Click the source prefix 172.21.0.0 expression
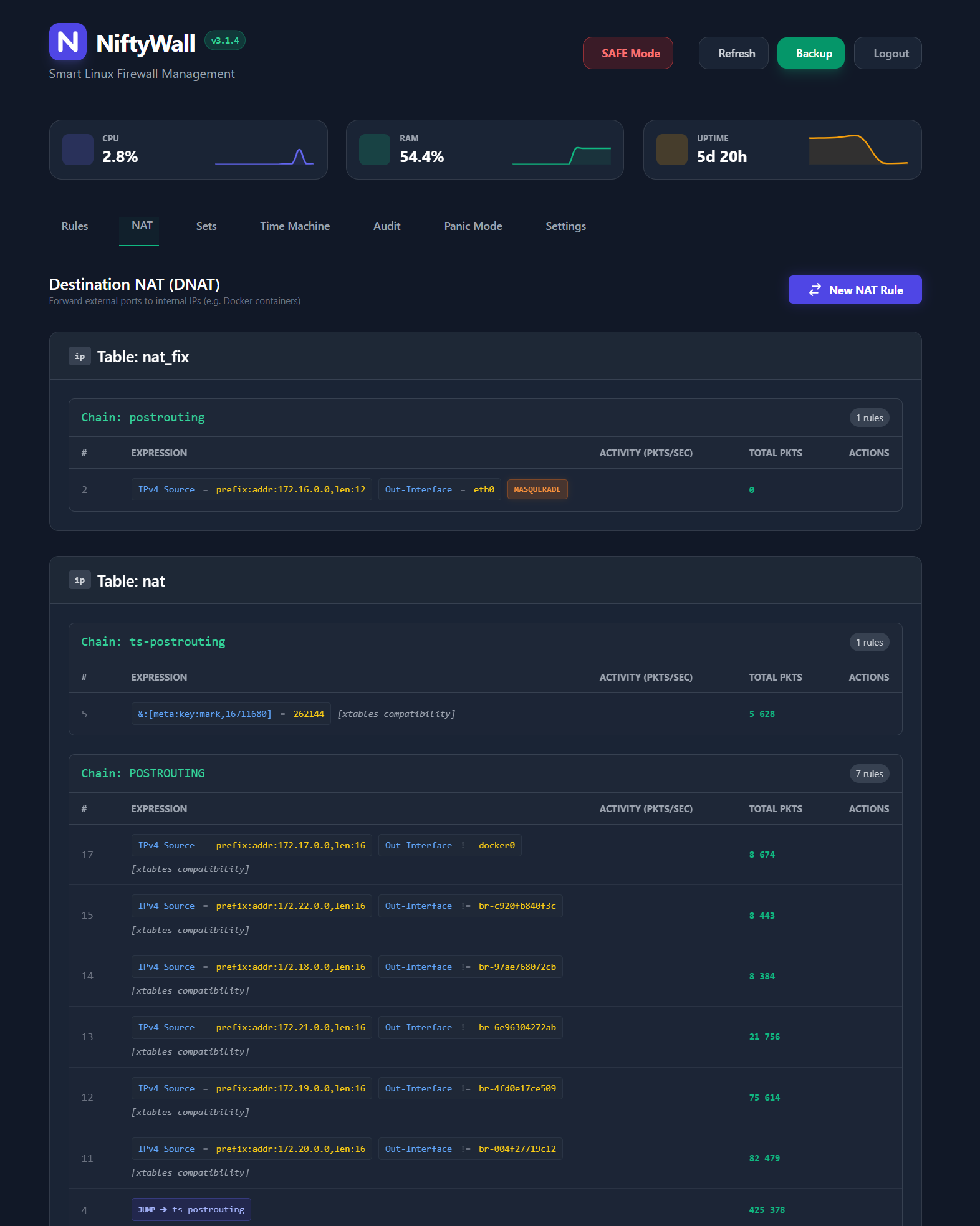Image resolution: width=980 pixels, height=1226 pixels. pyautogui.click(x=252, y=1027)
